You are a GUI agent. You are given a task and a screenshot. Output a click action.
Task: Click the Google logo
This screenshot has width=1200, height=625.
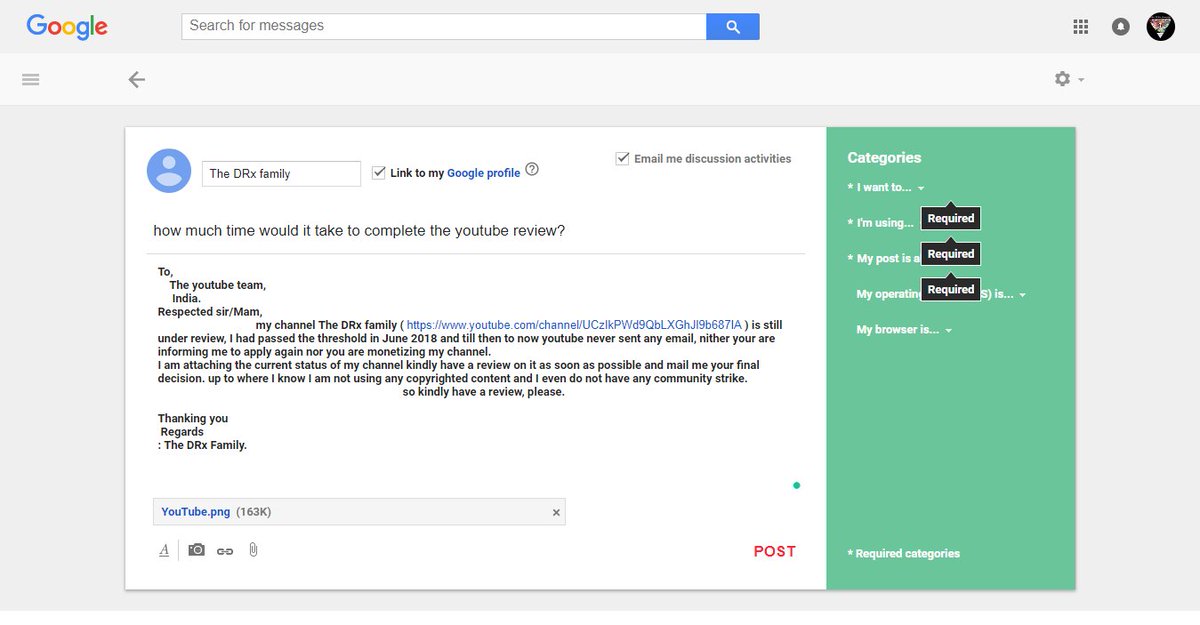[x=66, y=27]
